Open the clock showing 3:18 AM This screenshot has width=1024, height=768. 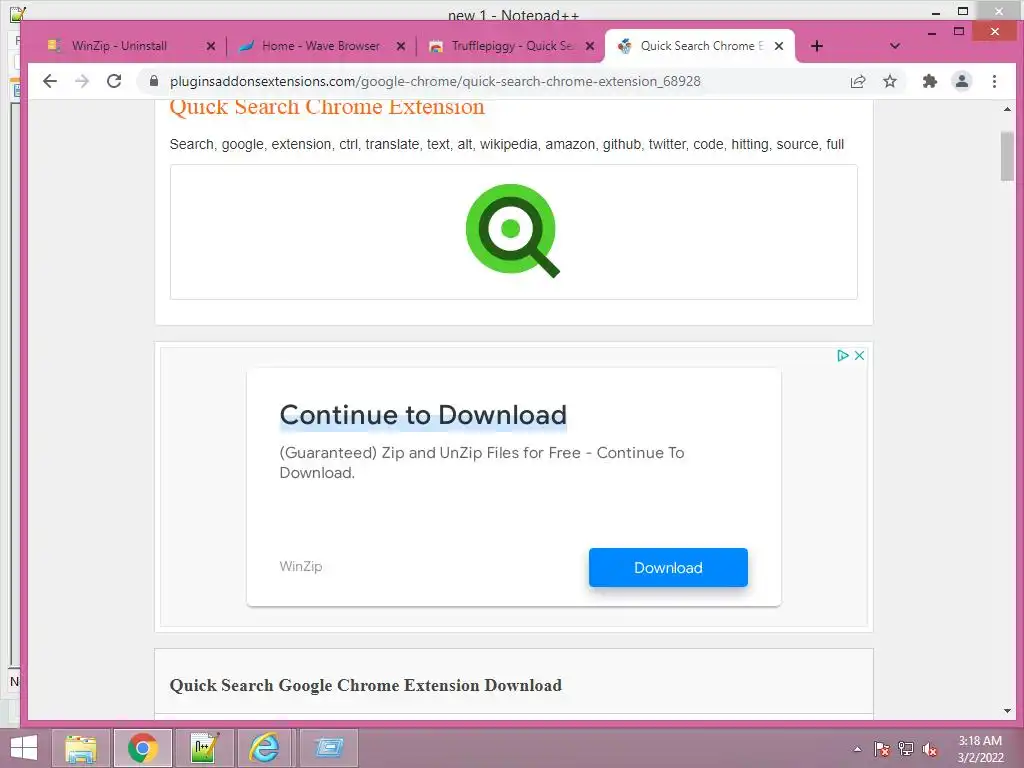coord(980,749)
